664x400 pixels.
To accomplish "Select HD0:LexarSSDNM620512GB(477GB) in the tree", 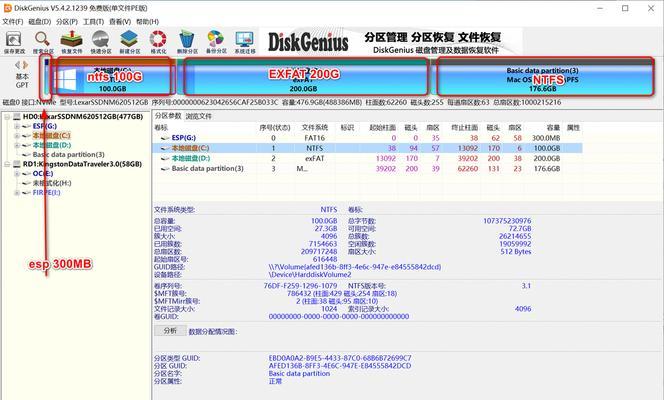I will 83,116.
